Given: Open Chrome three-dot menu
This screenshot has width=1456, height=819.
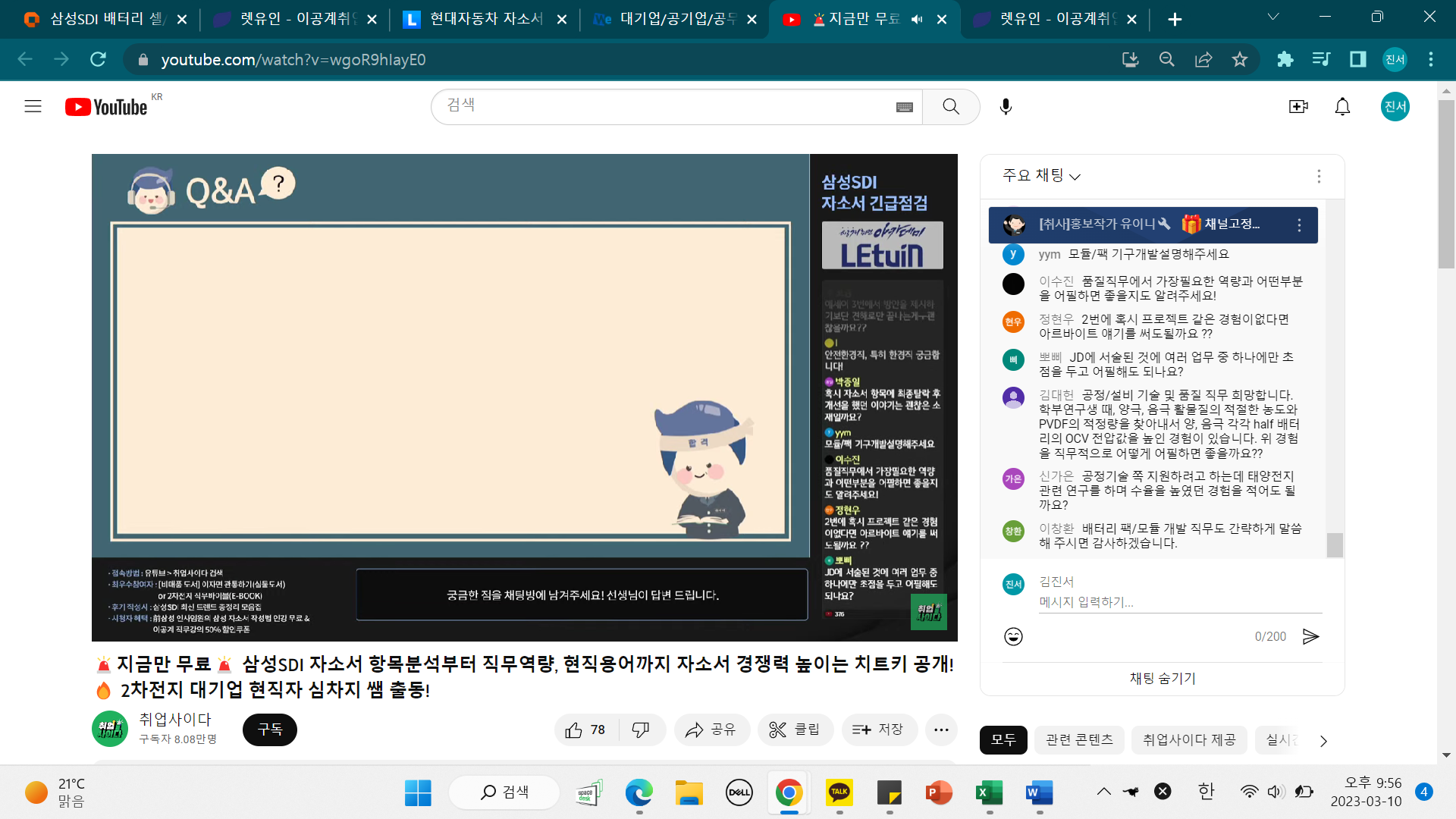Looking at the screenshot, I should (1431, 59).
